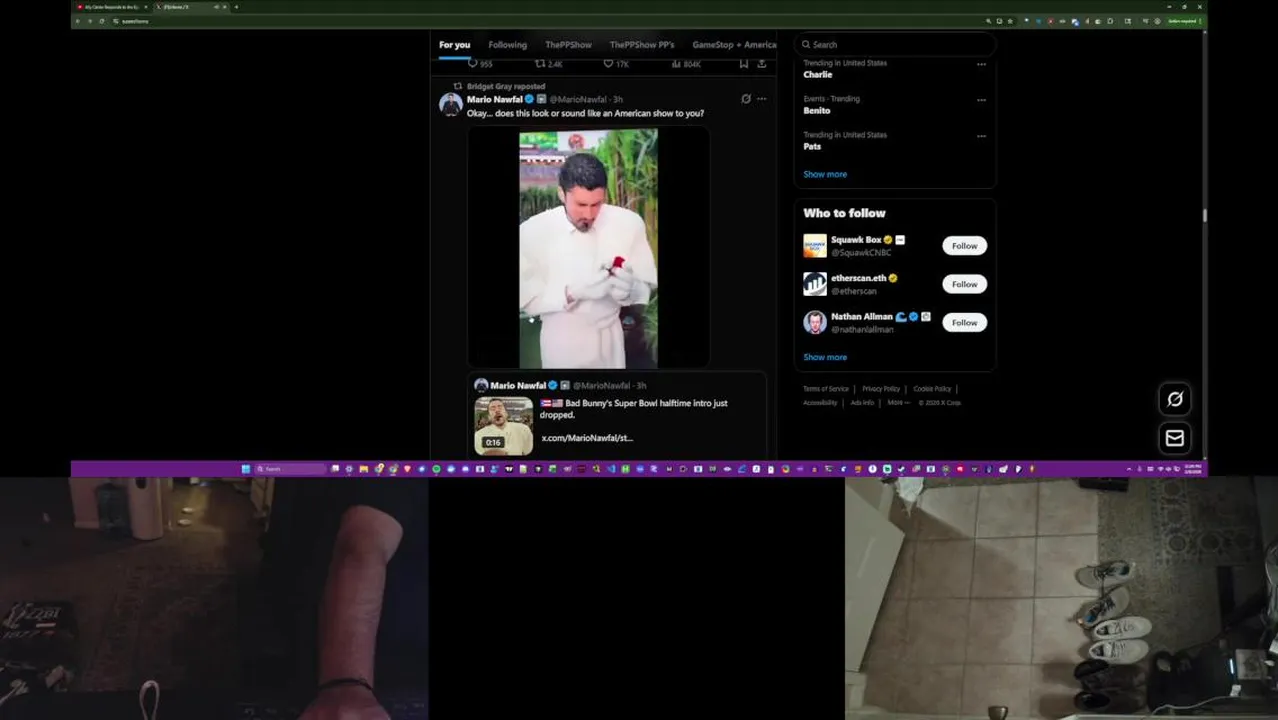Open Mario Nawfal's profile avatar

(x=451, y=104)
